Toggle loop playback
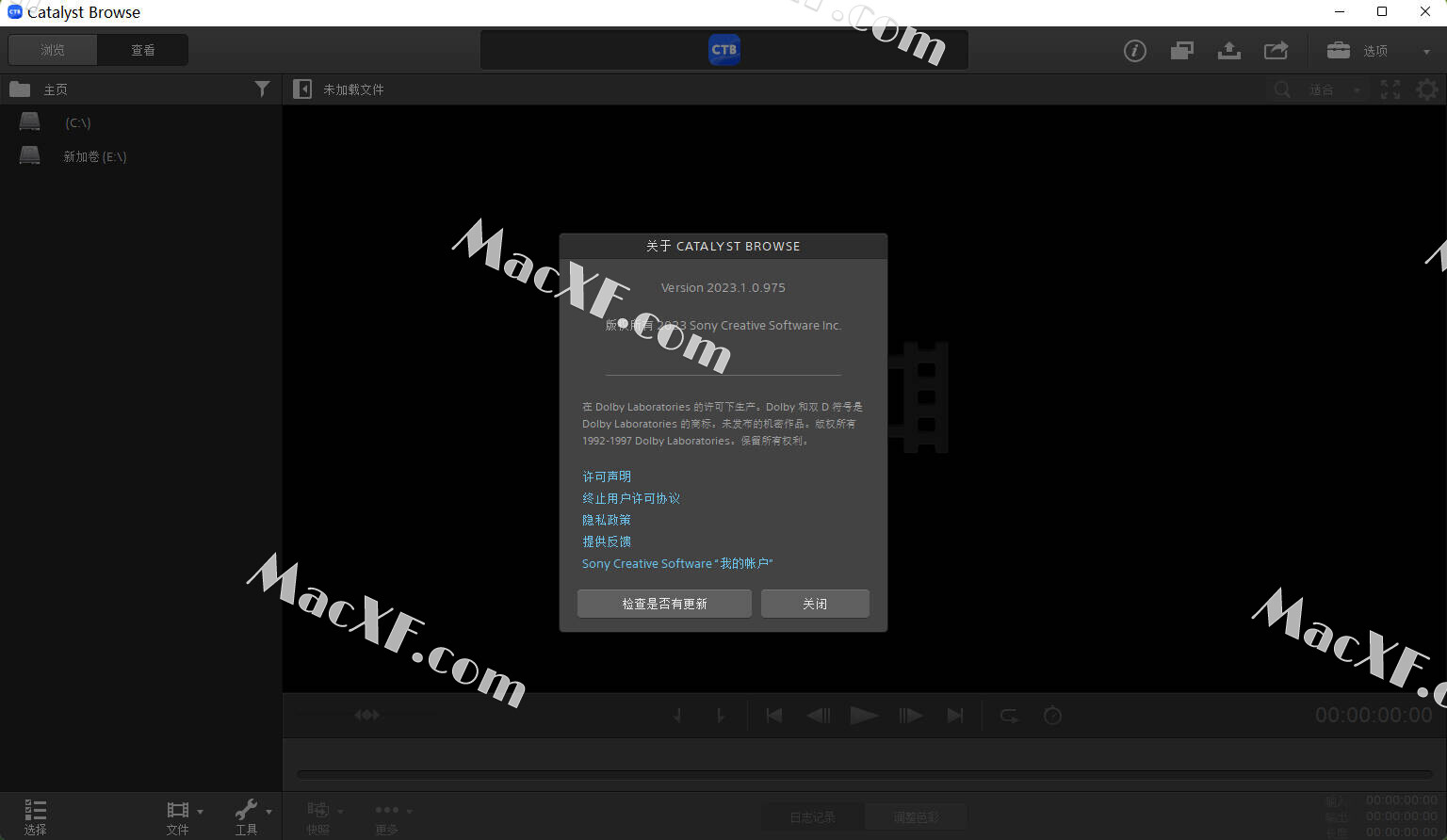 coord(1009,716)
